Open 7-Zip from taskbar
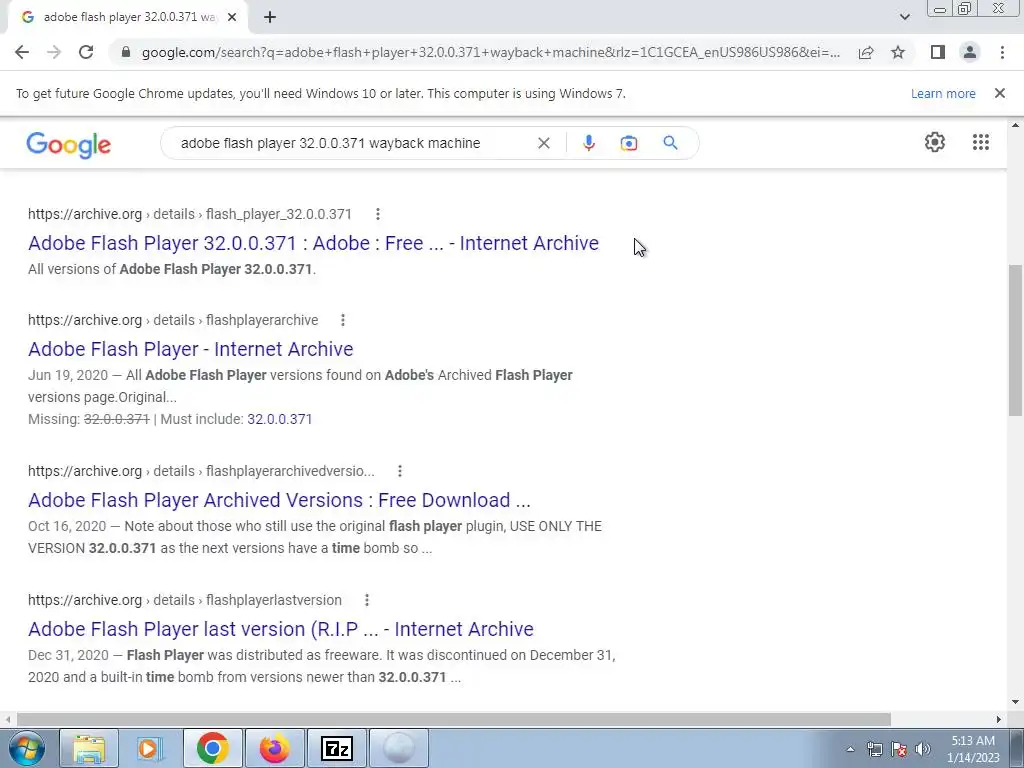The height and width of the screenshot is (768, 1024). (337, 748)
